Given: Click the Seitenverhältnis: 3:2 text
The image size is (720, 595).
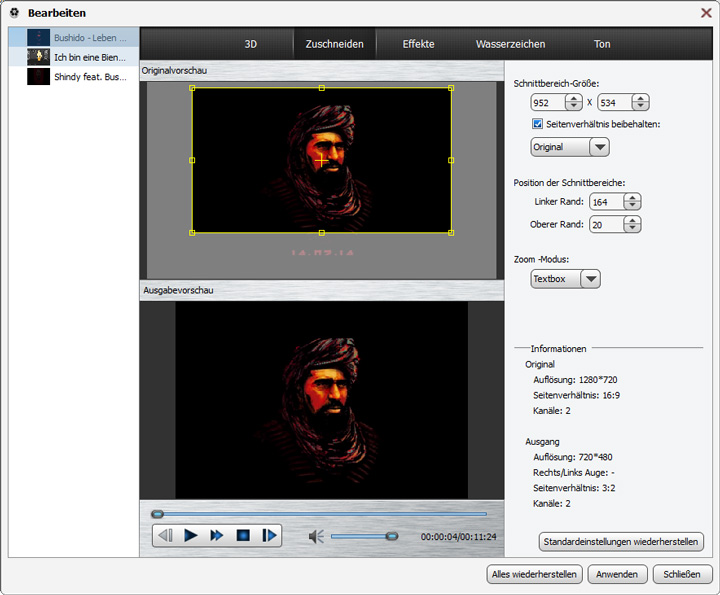Looking at the screenshot, I should coord(574,488).
